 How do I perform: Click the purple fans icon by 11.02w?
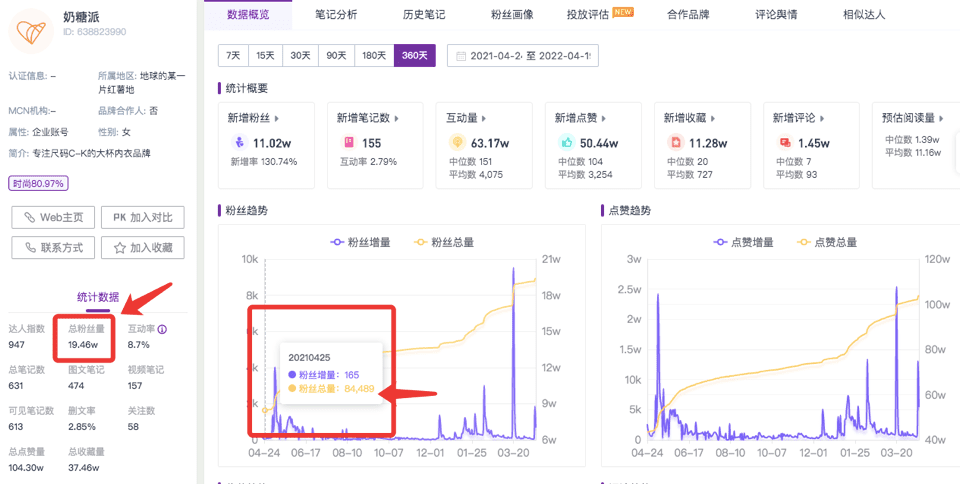tap(239, 143)
